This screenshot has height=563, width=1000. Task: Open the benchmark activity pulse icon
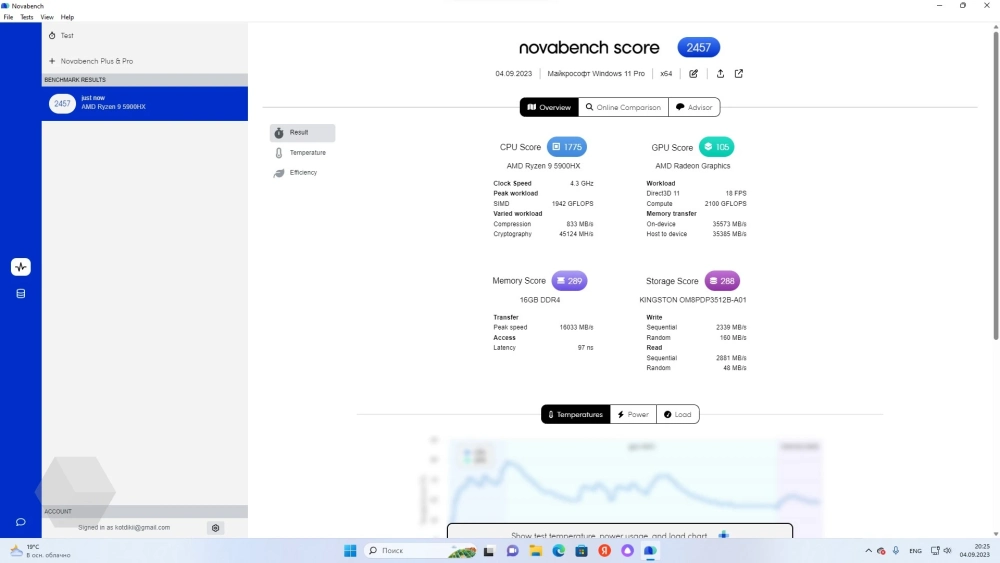coord(20,267)
